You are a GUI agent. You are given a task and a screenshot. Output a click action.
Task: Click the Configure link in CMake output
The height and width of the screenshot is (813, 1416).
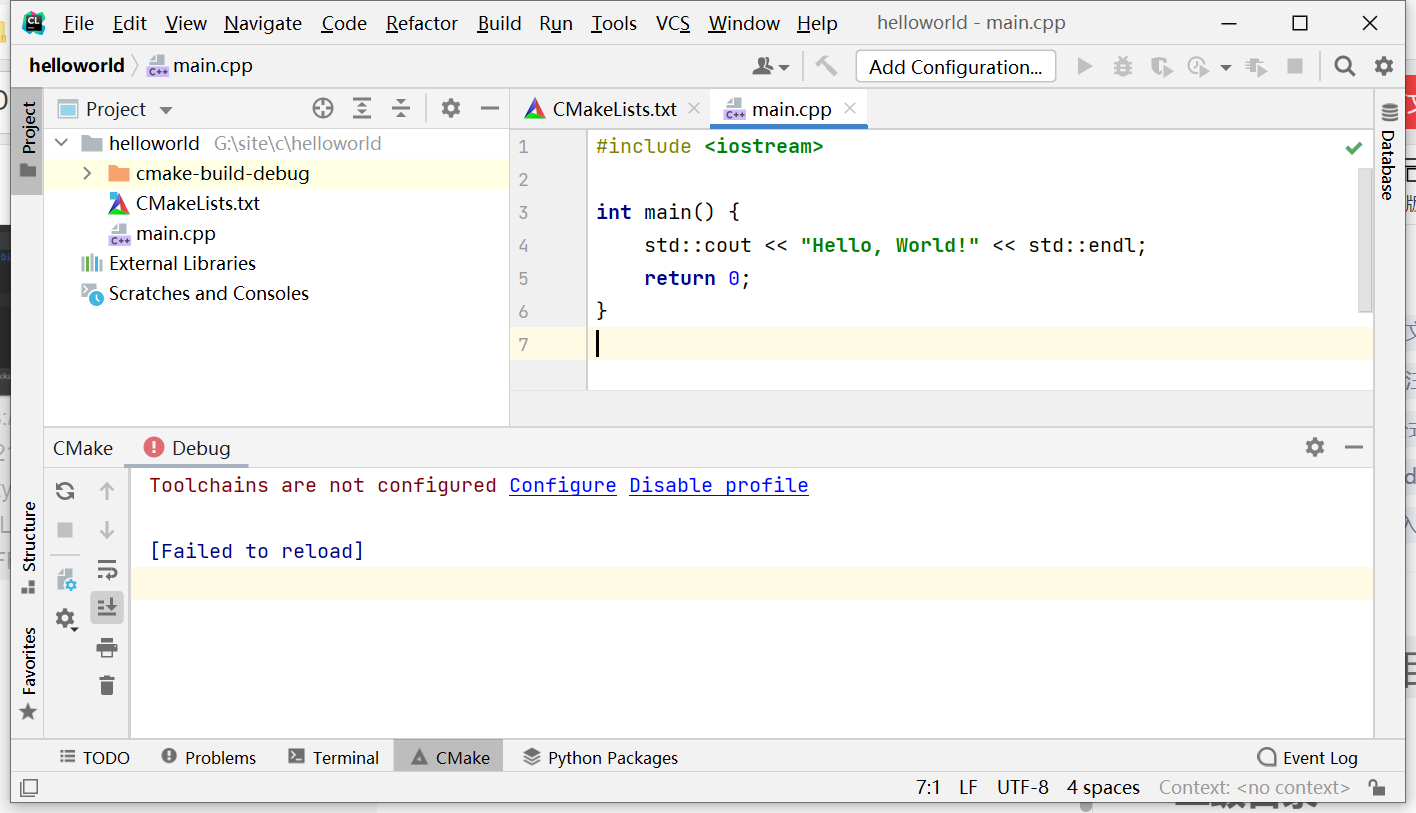coord(562,485)
